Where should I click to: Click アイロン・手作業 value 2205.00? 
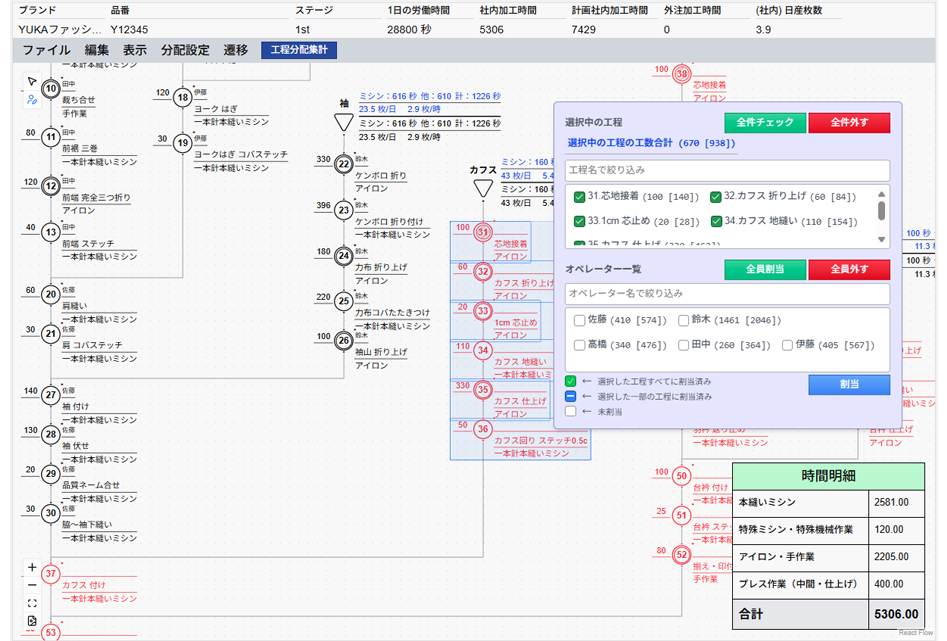click(x=896, y=557)
